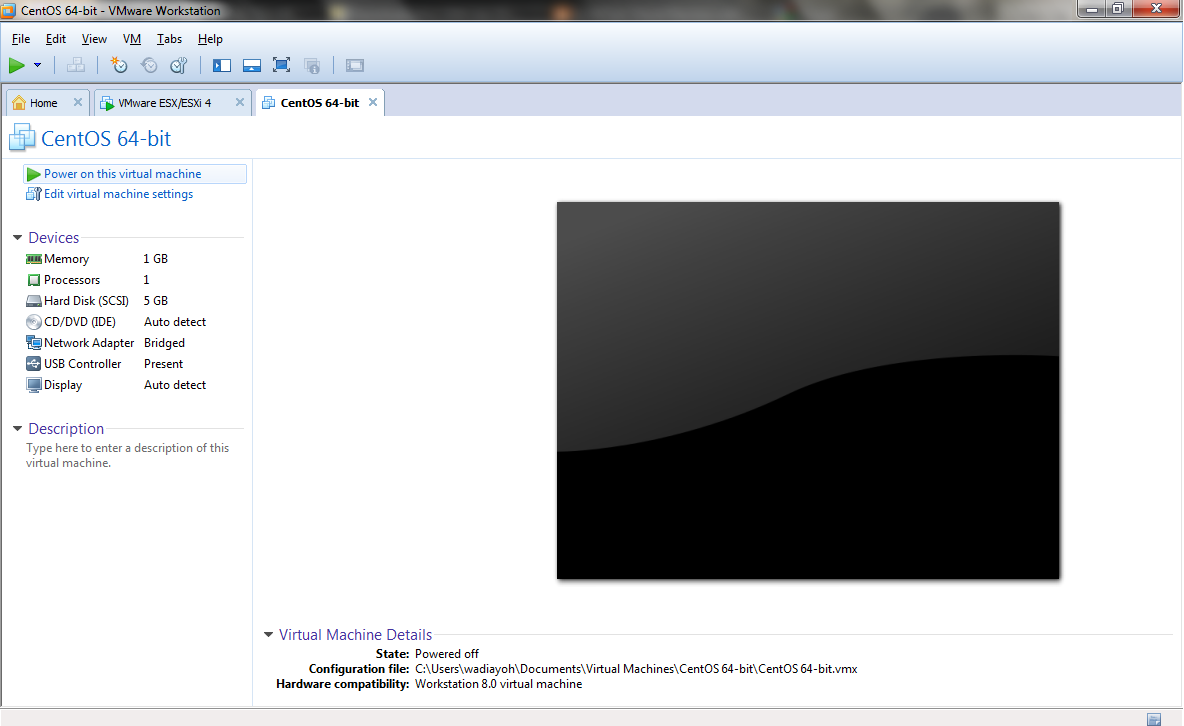
Task: Select the Processors device row
Action: coord(134,280)
